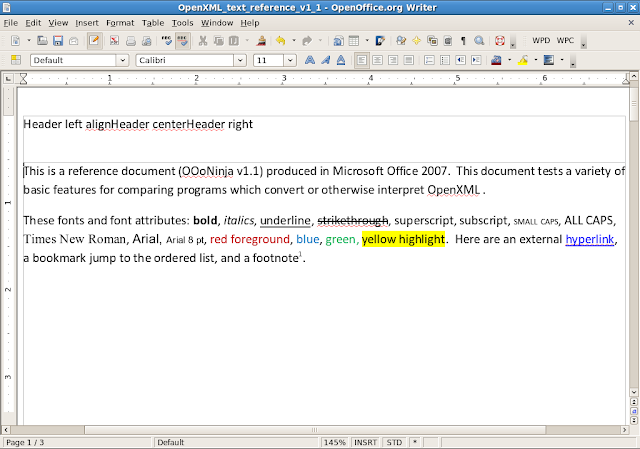
Task: Open the Format menu
Action: [x=119, y=22]
